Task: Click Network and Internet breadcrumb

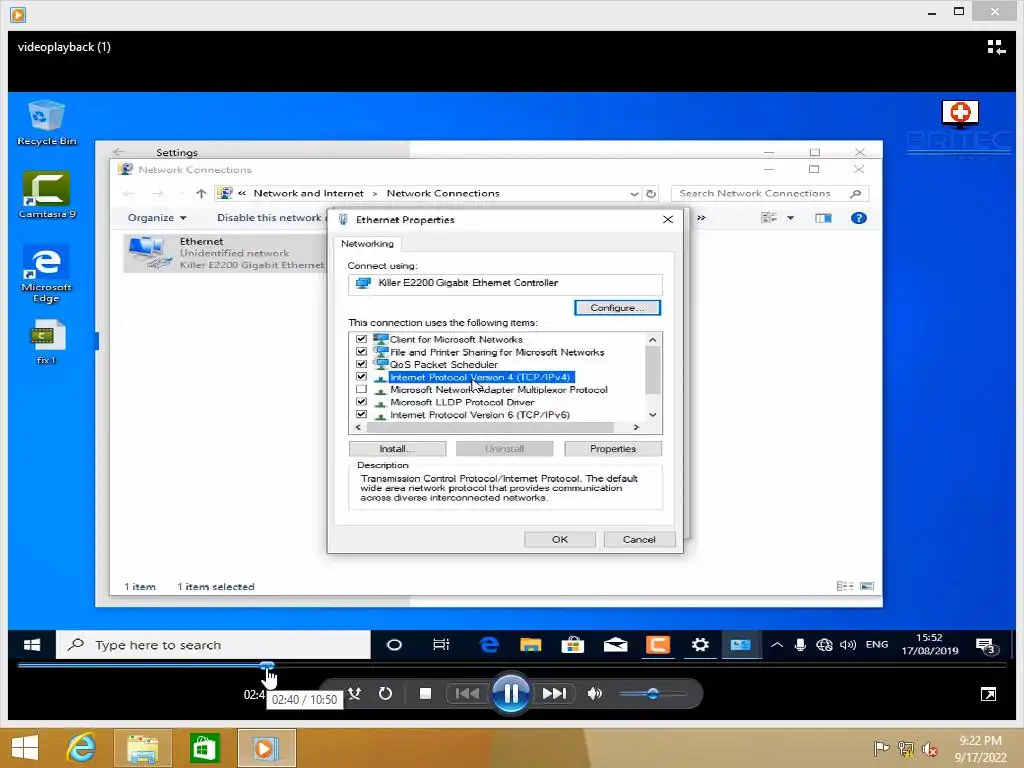Action: (x=308, y=193)
